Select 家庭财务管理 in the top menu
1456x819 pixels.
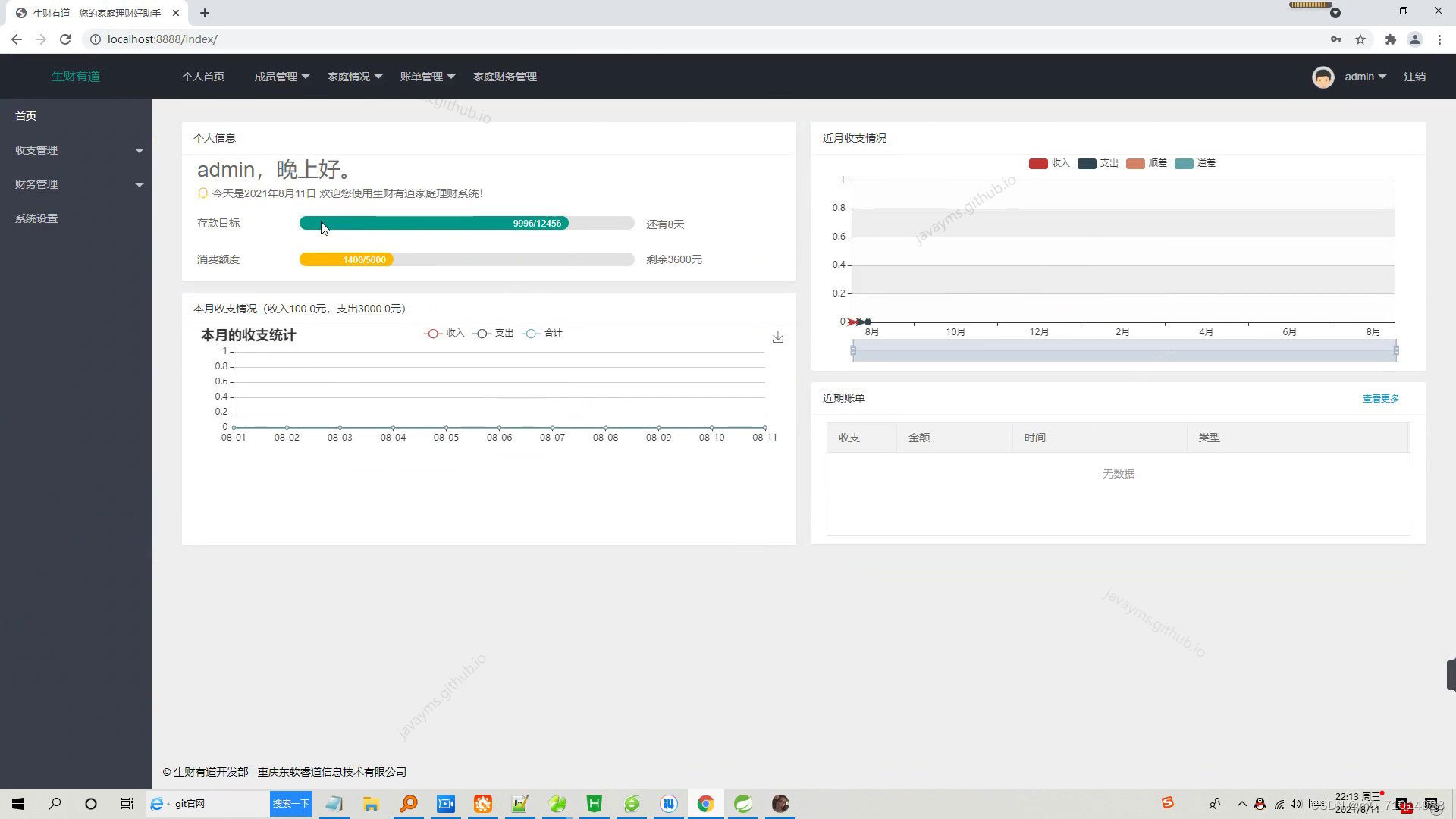pos(504,76)
